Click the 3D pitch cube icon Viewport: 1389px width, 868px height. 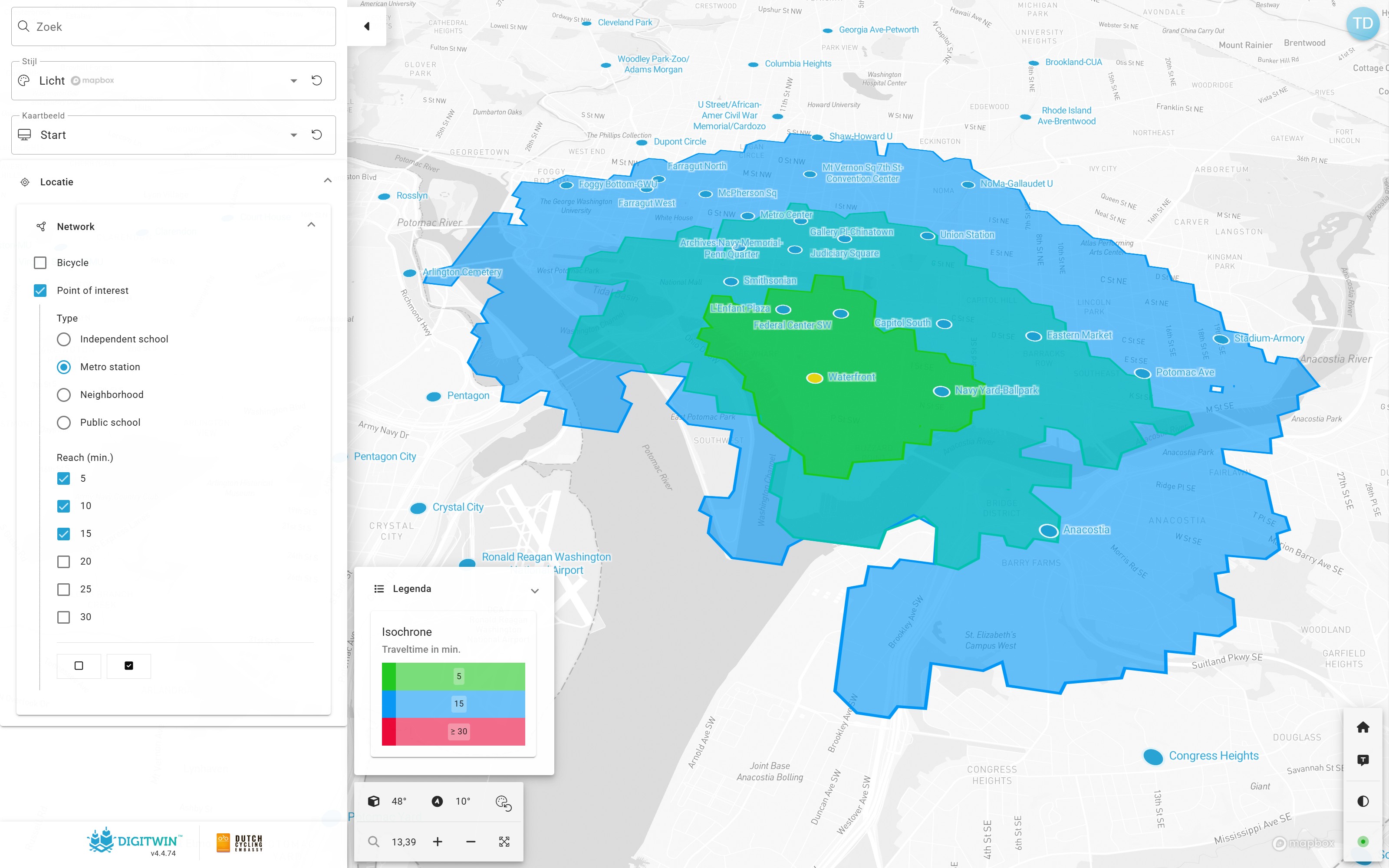[x=374, y=802]
